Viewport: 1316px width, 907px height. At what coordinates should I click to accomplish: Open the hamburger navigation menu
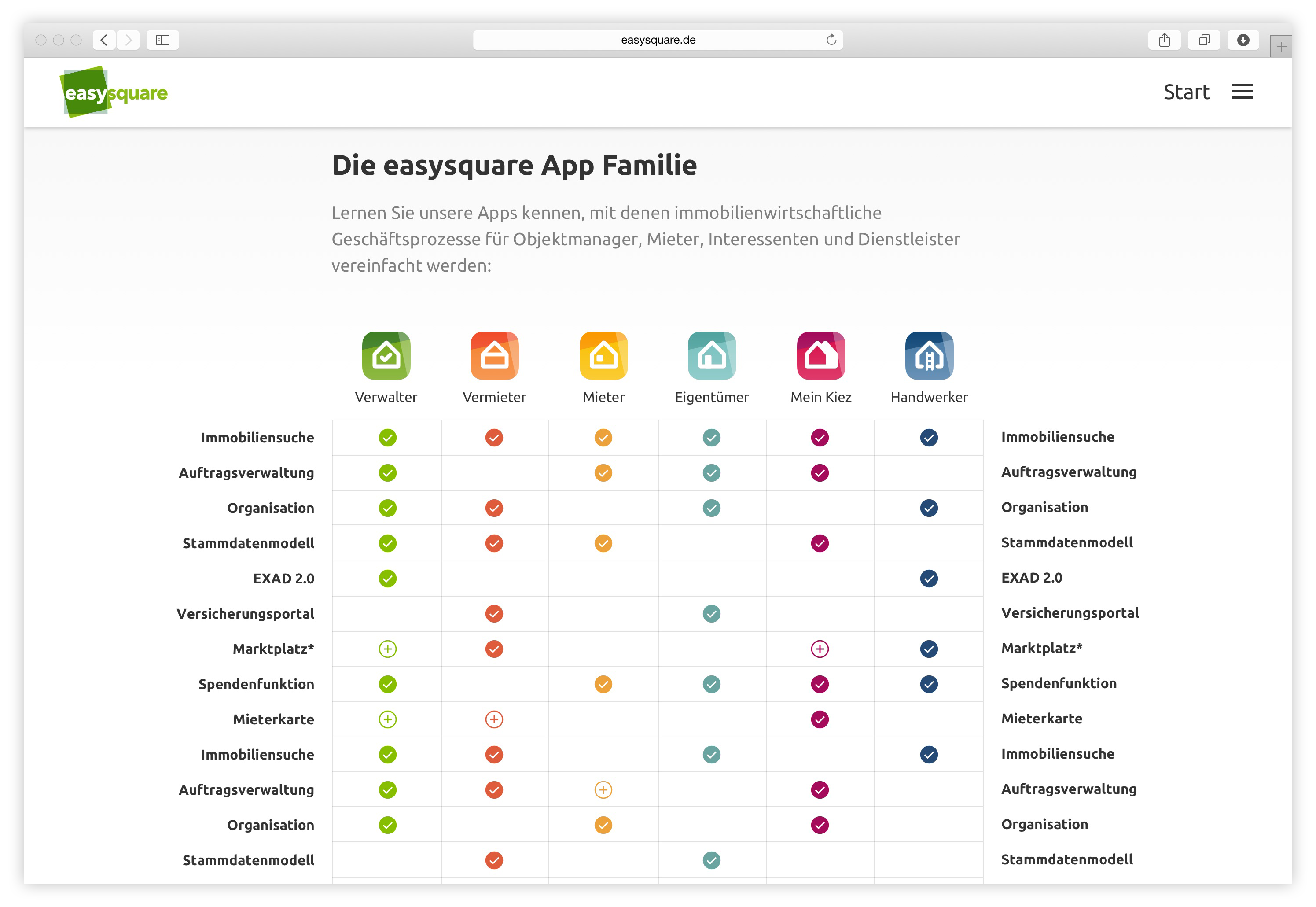pyautogui.click(x=1242, y=92)
